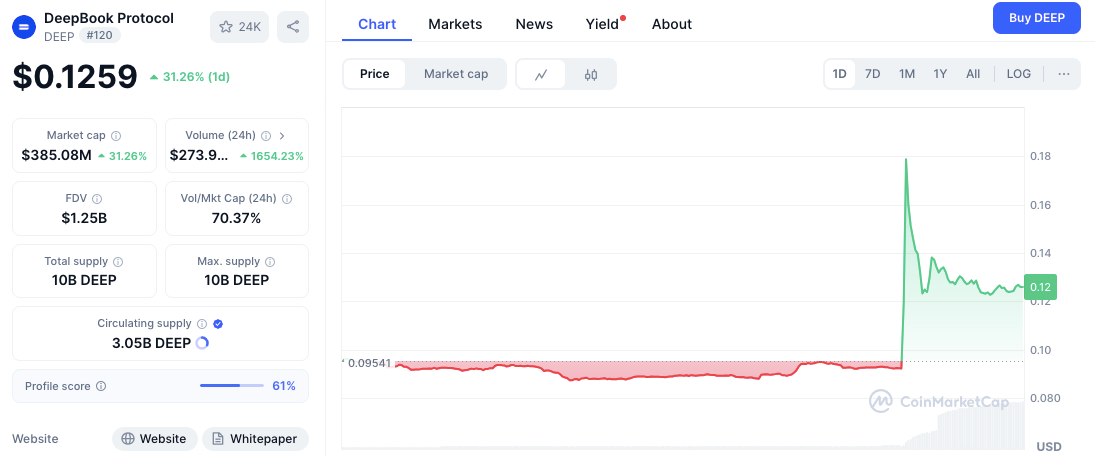The image size is (1095, 456).
Task: Set chart range to All
Action: point(973,74)
